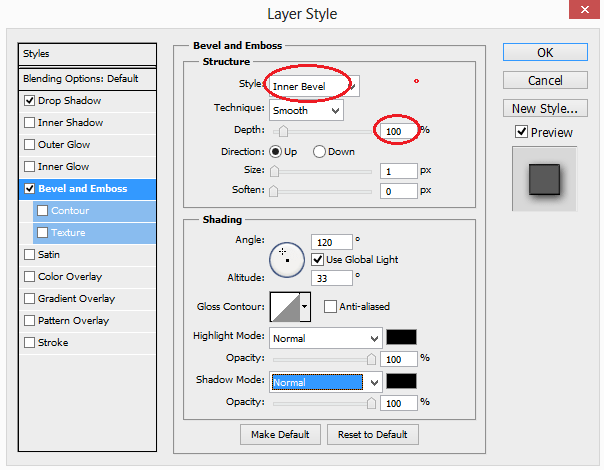Open the Shadow Mode color swatch
Screen dimensions: 604x470
[401, 381]
